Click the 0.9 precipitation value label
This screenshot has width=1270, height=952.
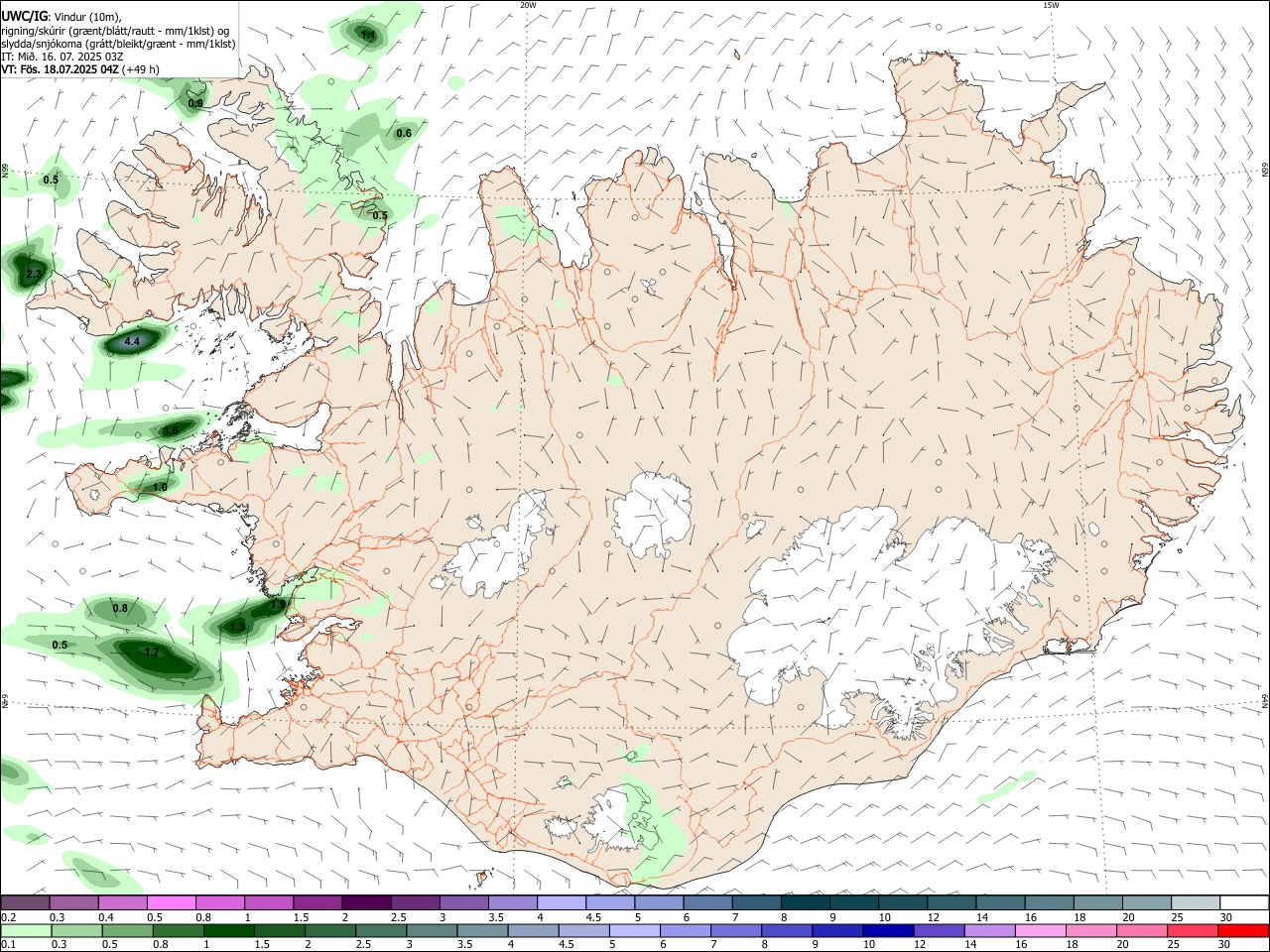point(195,103)
